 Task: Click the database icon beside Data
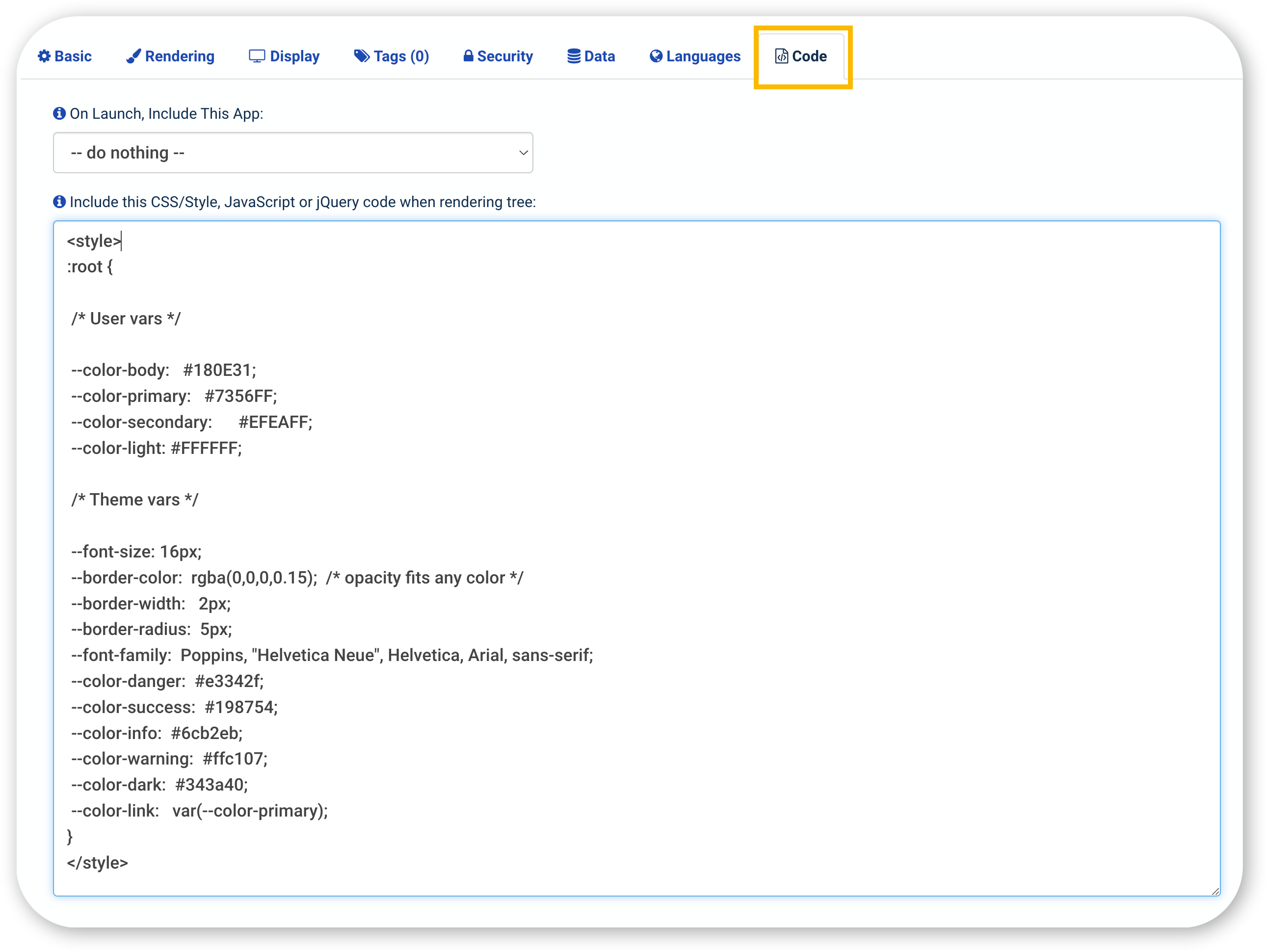point(573,56)
